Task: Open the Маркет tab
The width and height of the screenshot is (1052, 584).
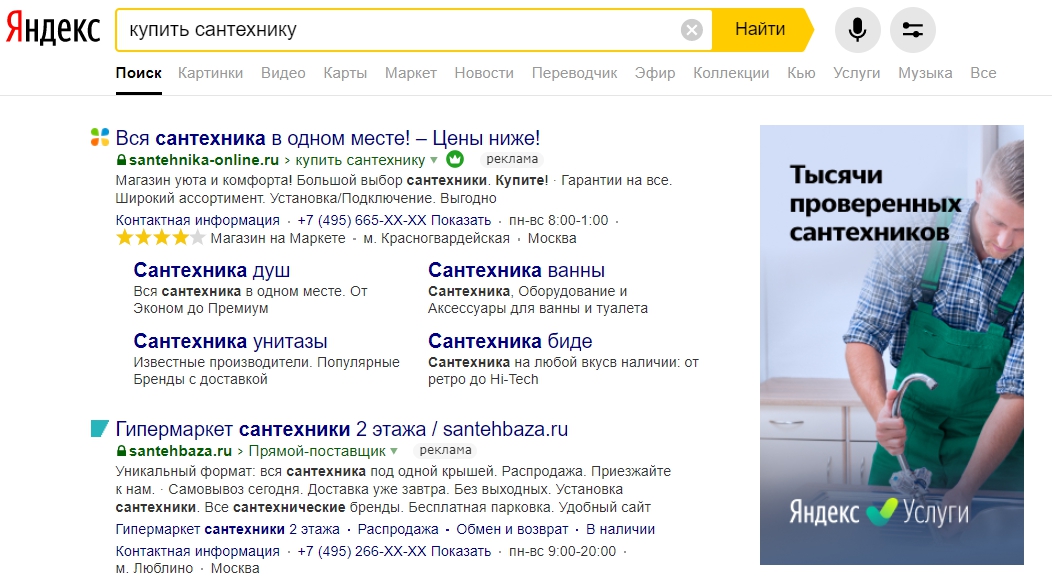Action: [411, 73]
